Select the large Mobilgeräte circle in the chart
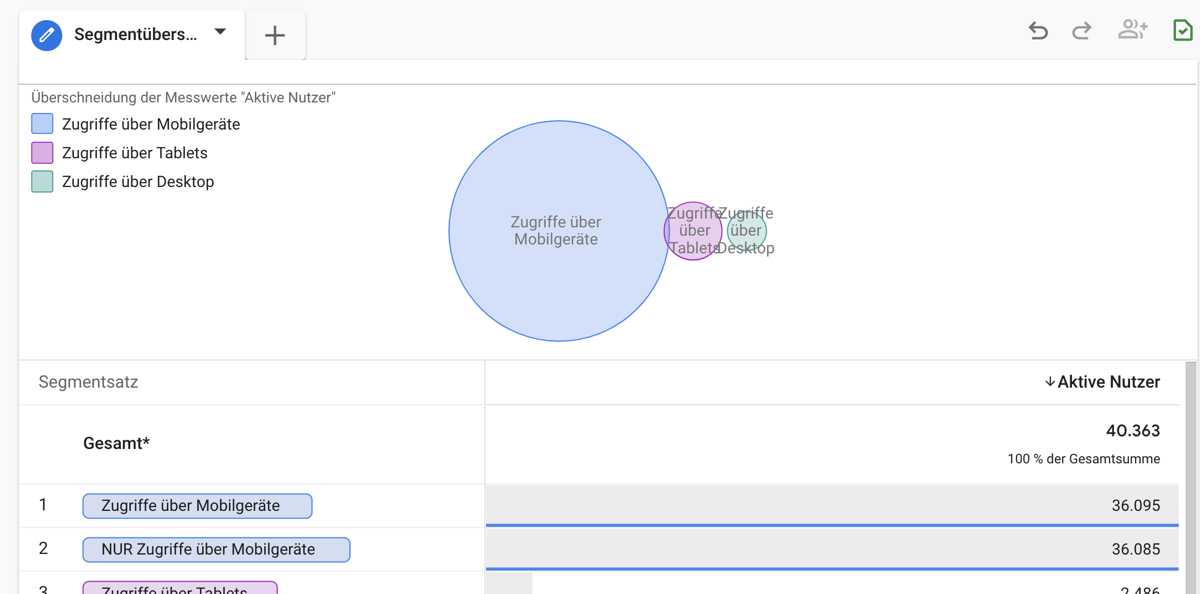 [x=557, y=231]
